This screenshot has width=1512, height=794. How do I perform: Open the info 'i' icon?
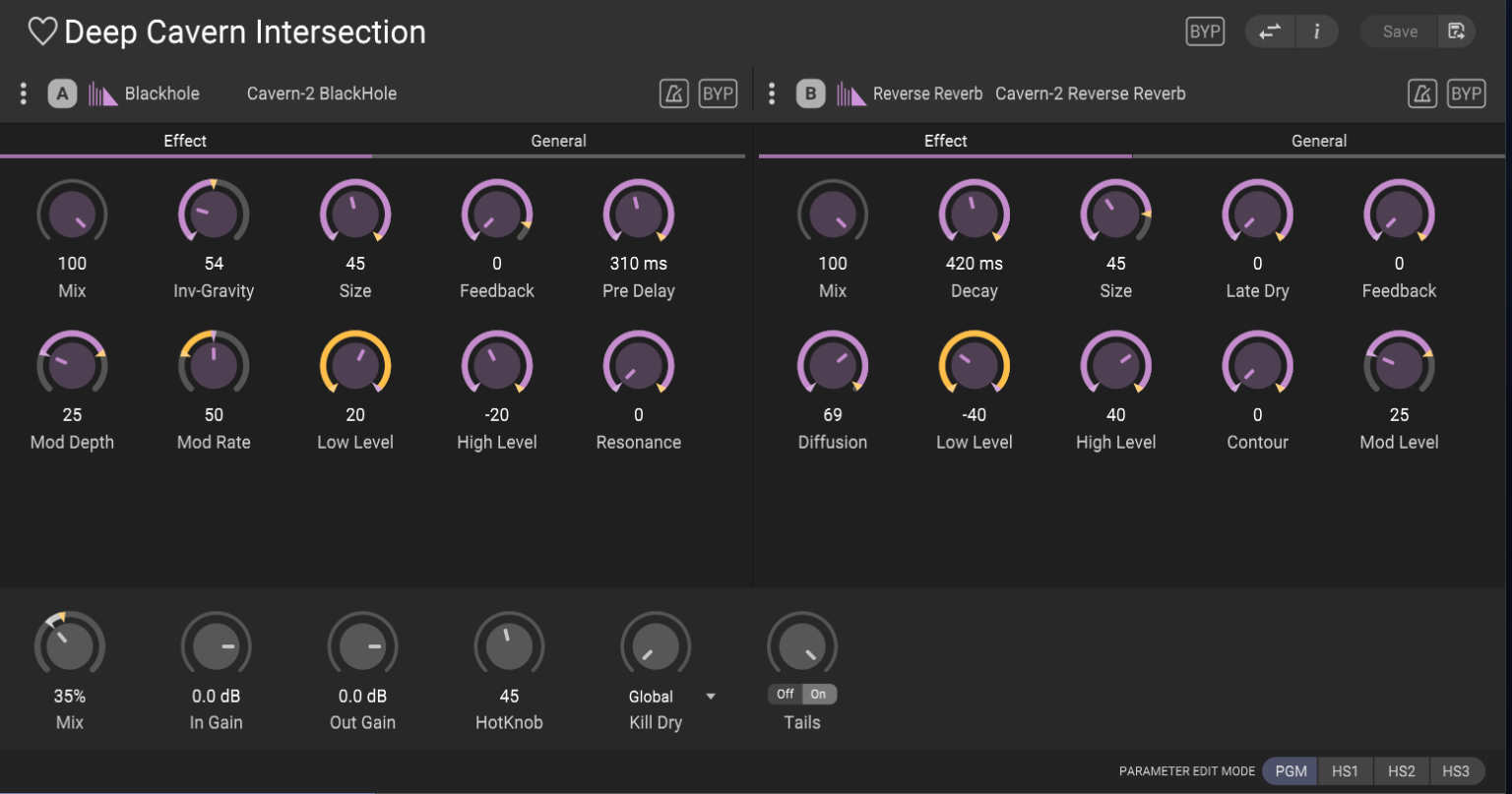(x=1316, y=31)
